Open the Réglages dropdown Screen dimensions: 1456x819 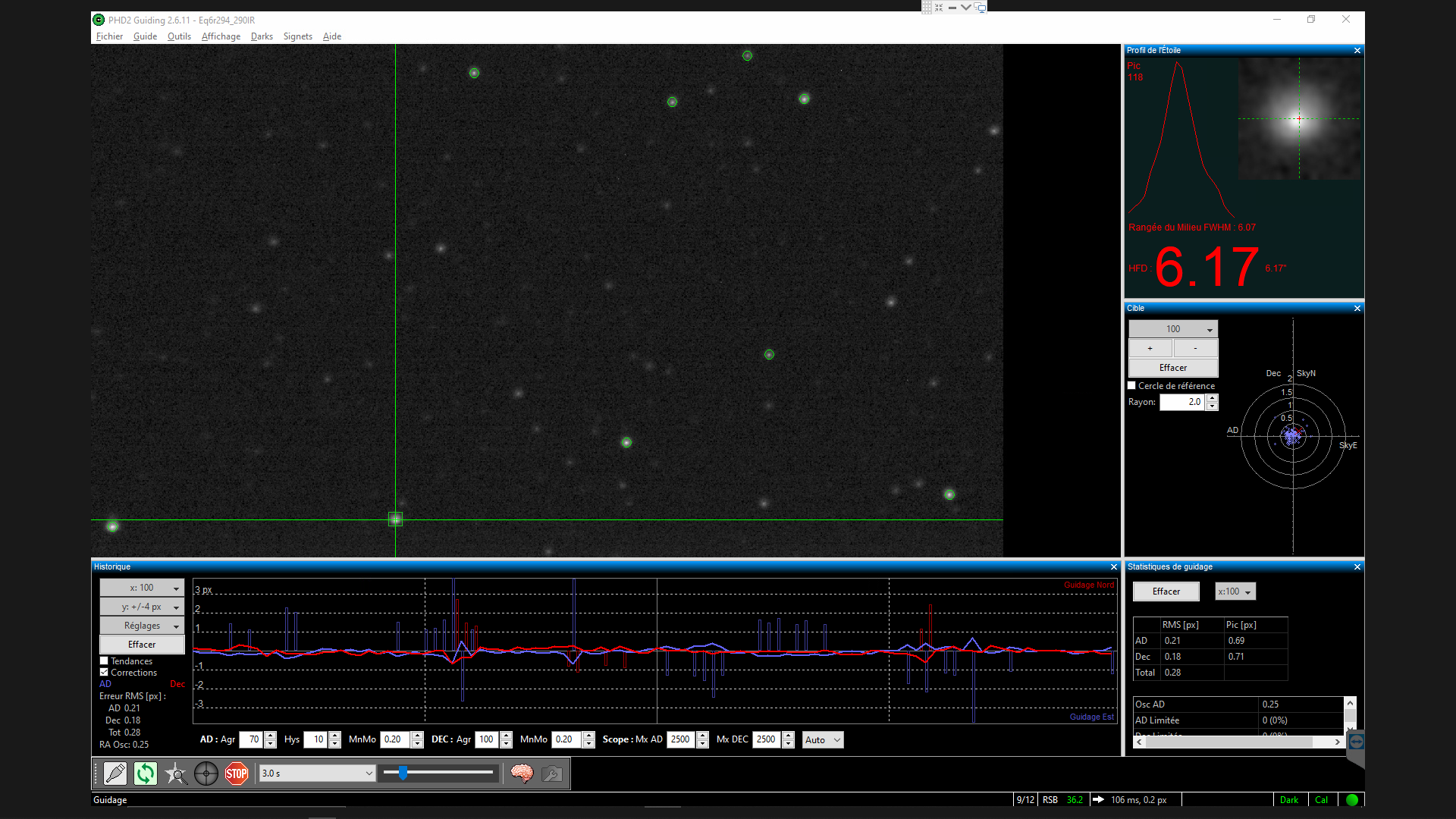tap(142, 626)
